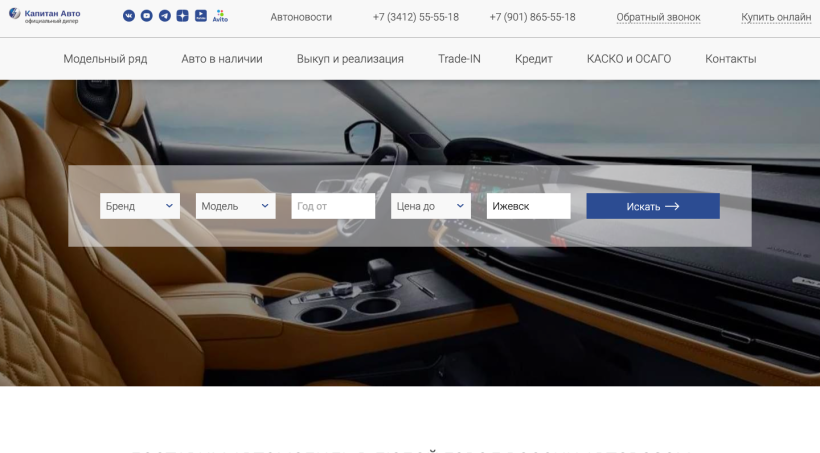Open the Авто в наличии menu
Screen dimensions: 820x453
[222, 59]
